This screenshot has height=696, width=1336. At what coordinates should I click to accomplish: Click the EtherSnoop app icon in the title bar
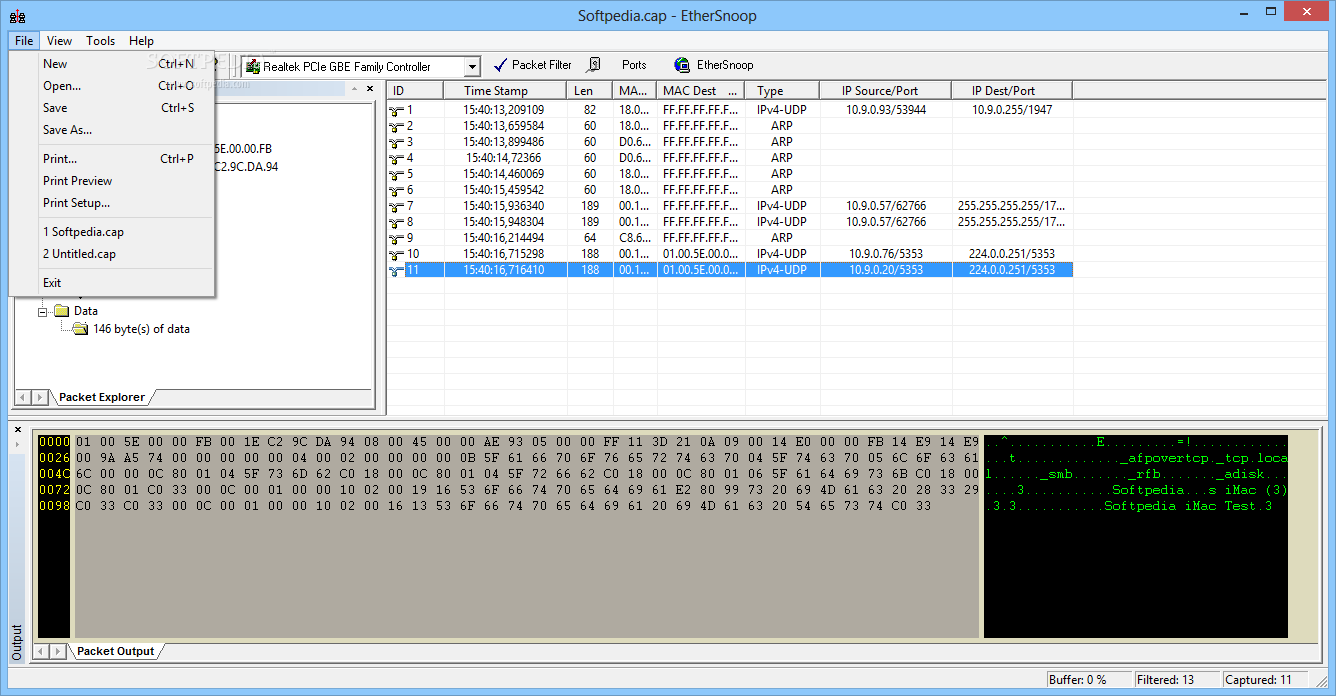(x=17, y=16)
